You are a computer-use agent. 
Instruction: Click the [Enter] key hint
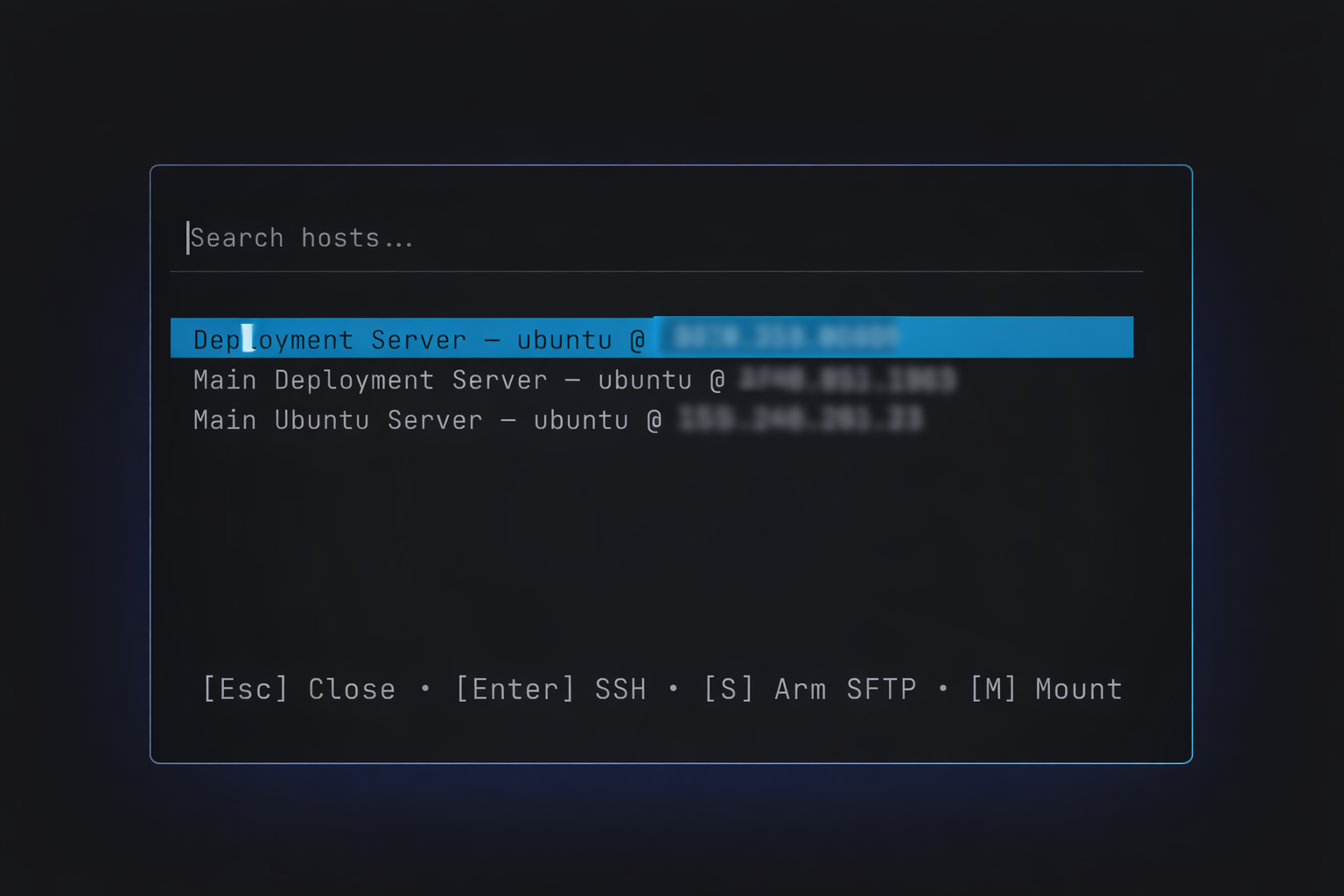pyautogui.click(x=515, y=689)
